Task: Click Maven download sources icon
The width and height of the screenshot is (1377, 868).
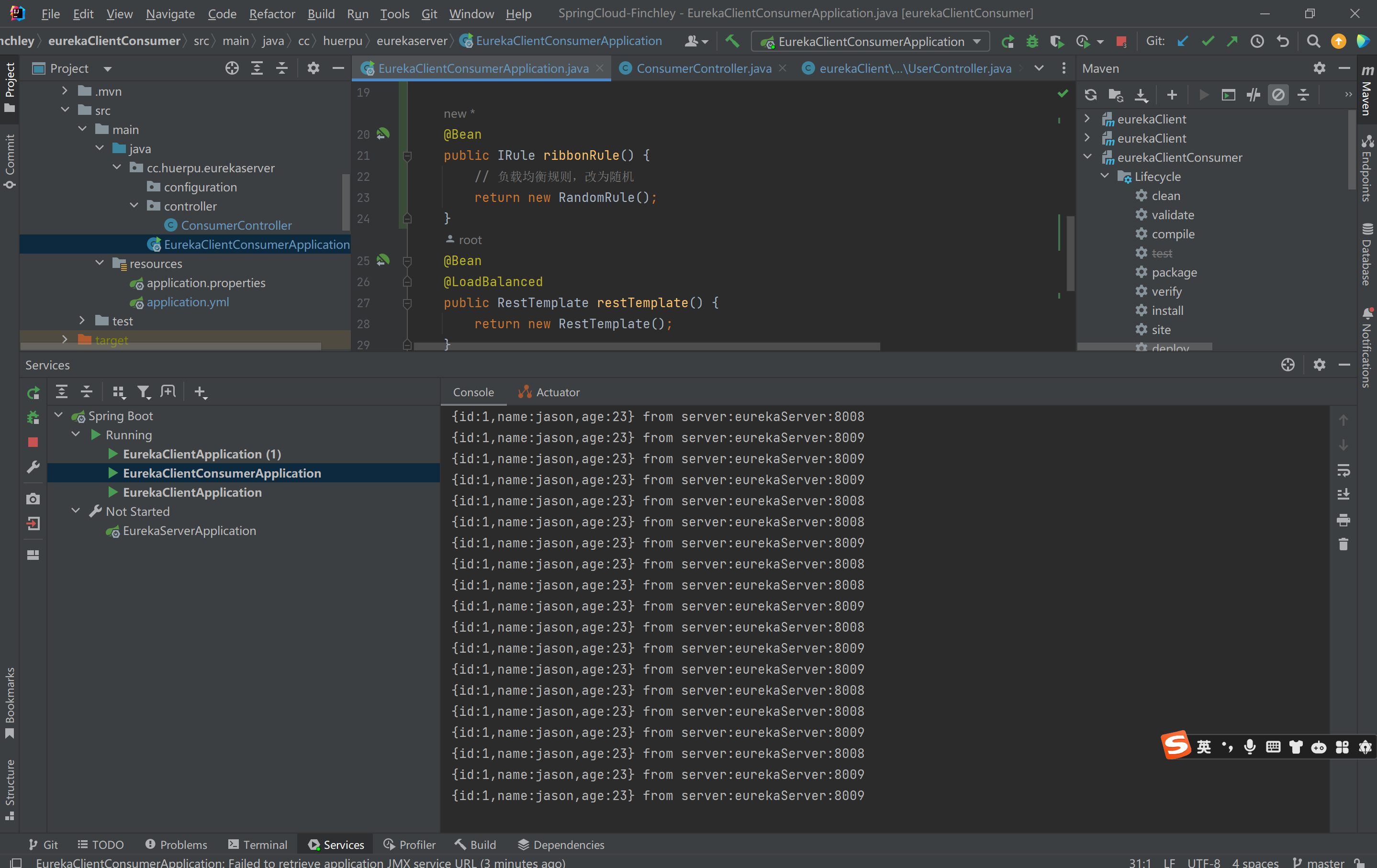Action: (1141, 95)
